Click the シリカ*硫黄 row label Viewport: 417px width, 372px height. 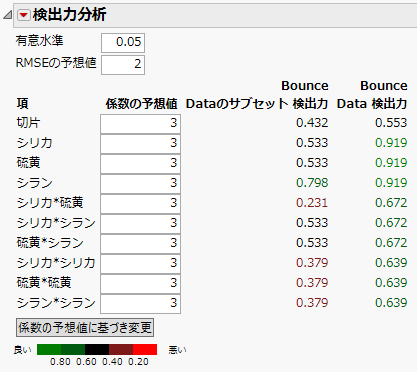(x=50, y=203)
